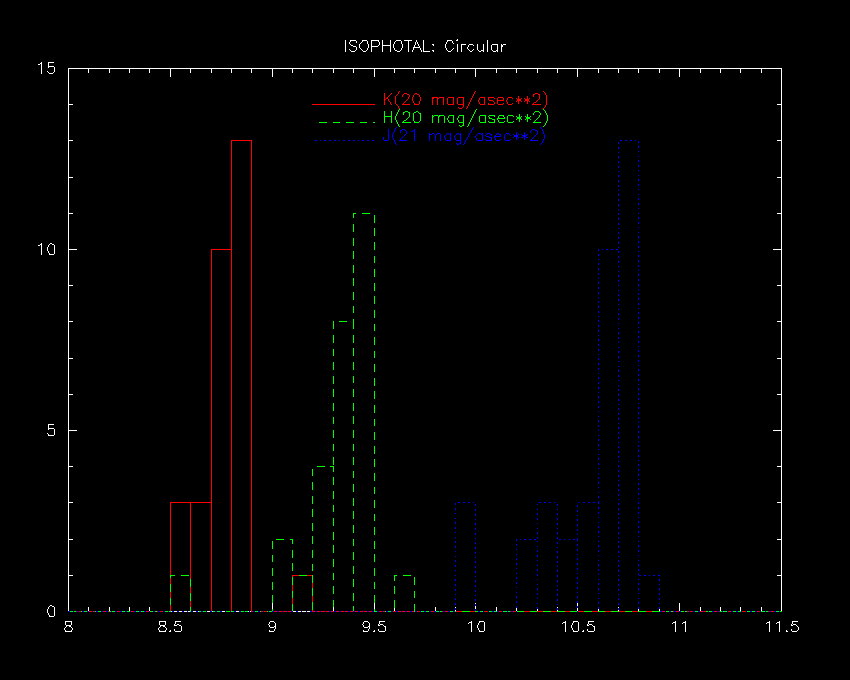Click the green dashed bar reaching count 8

click(x=343, y=466)
